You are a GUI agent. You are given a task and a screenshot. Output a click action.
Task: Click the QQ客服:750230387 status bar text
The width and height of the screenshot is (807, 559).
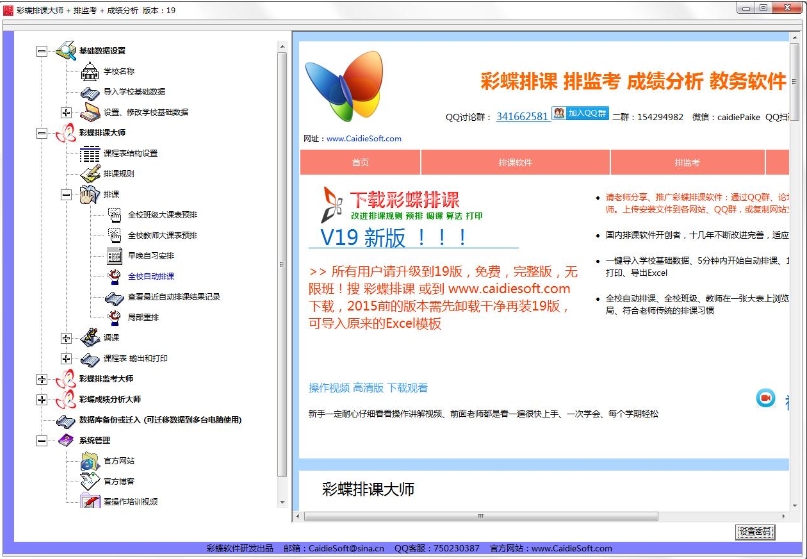pos(437,549)
